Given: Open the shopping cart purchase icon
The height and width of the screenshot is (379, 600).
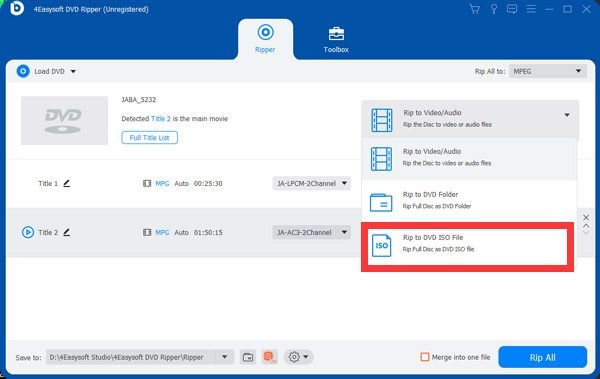Looking at the screenshot, I should [x=474, y=9].
